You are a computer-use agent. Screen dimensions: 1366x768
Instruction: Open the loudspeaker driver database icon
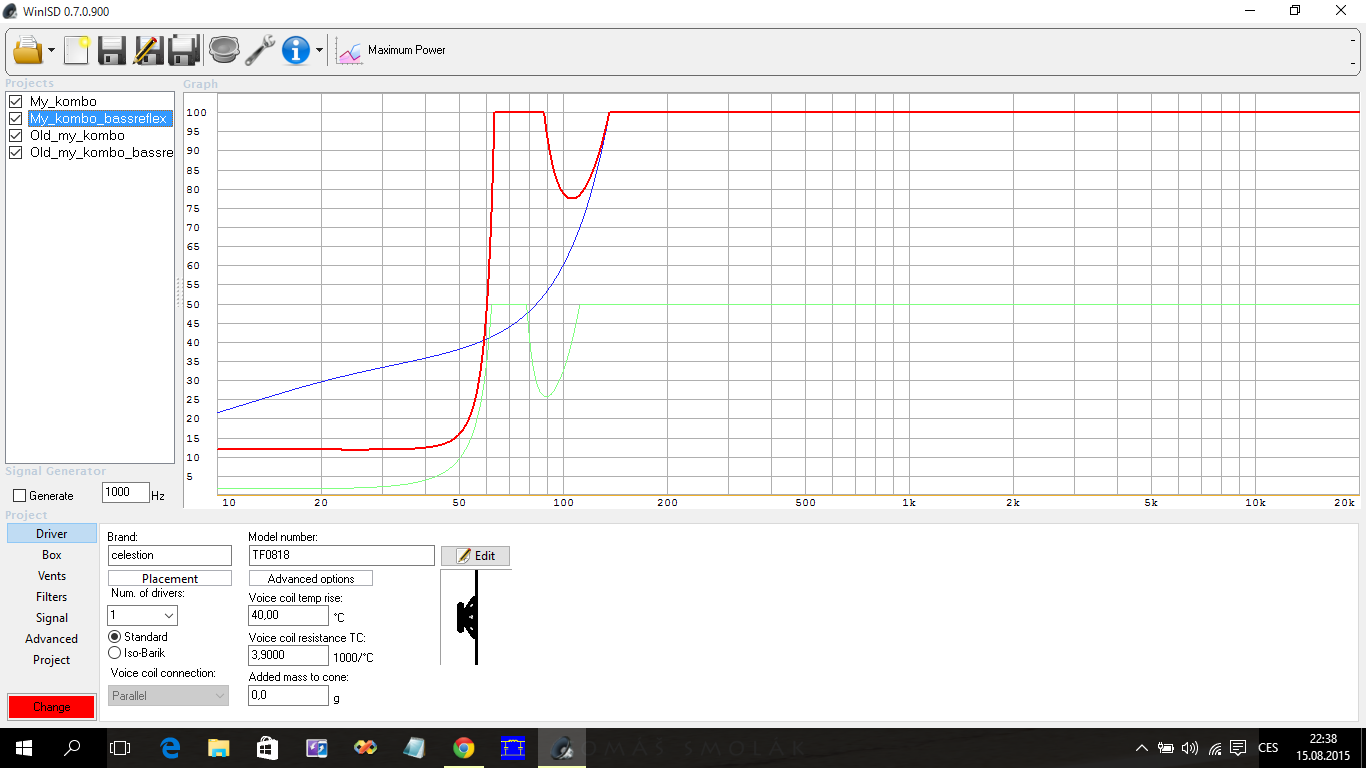(x=223, y=50)
